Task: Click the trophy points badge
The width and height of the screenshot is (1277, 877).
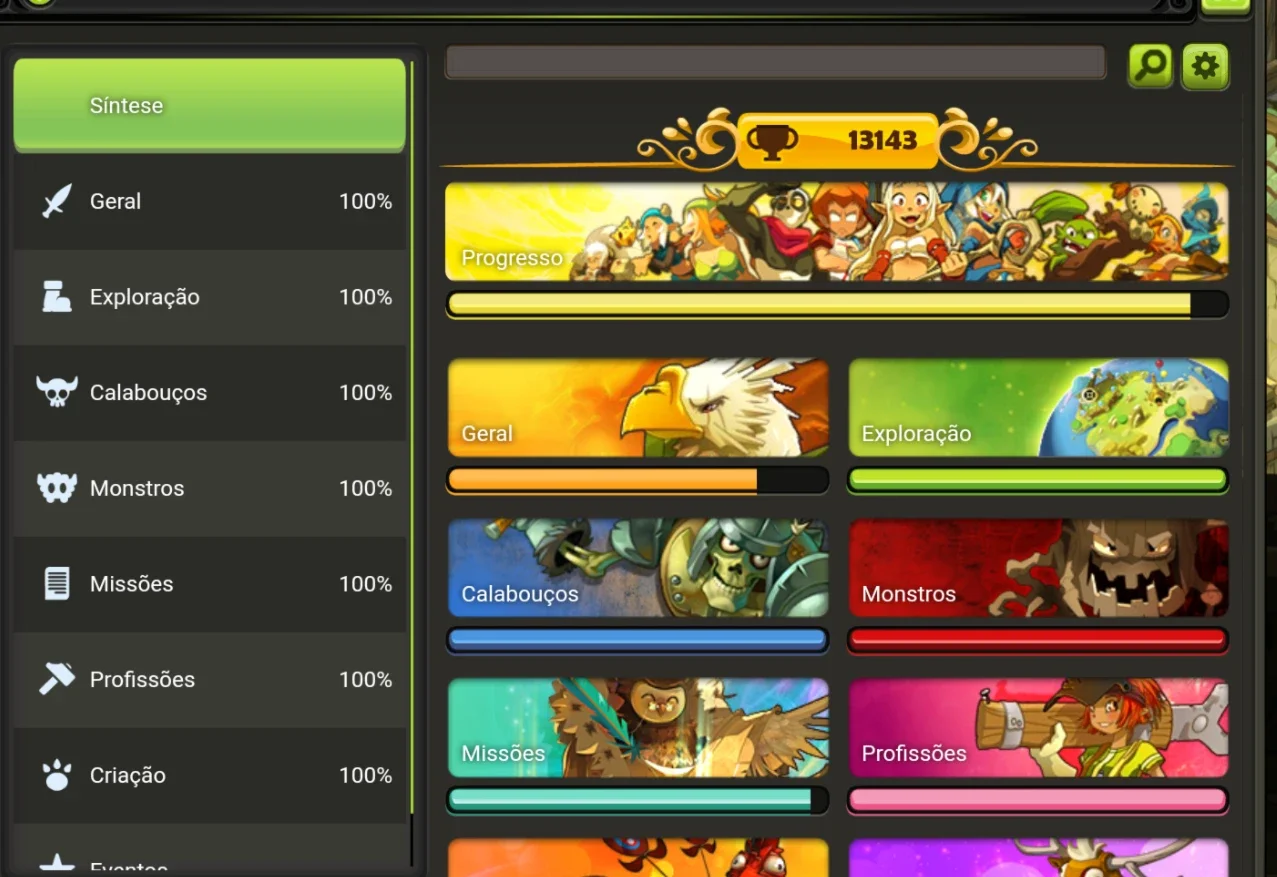Action: point(838,140)
